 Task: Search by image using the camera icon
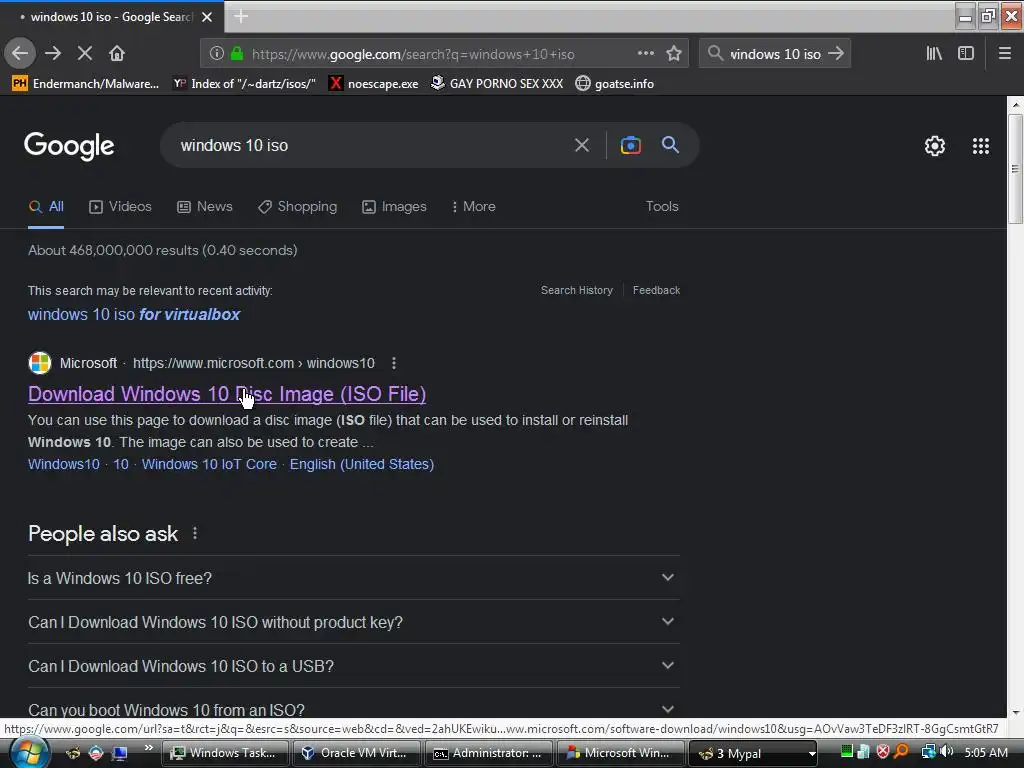[630, 145]
